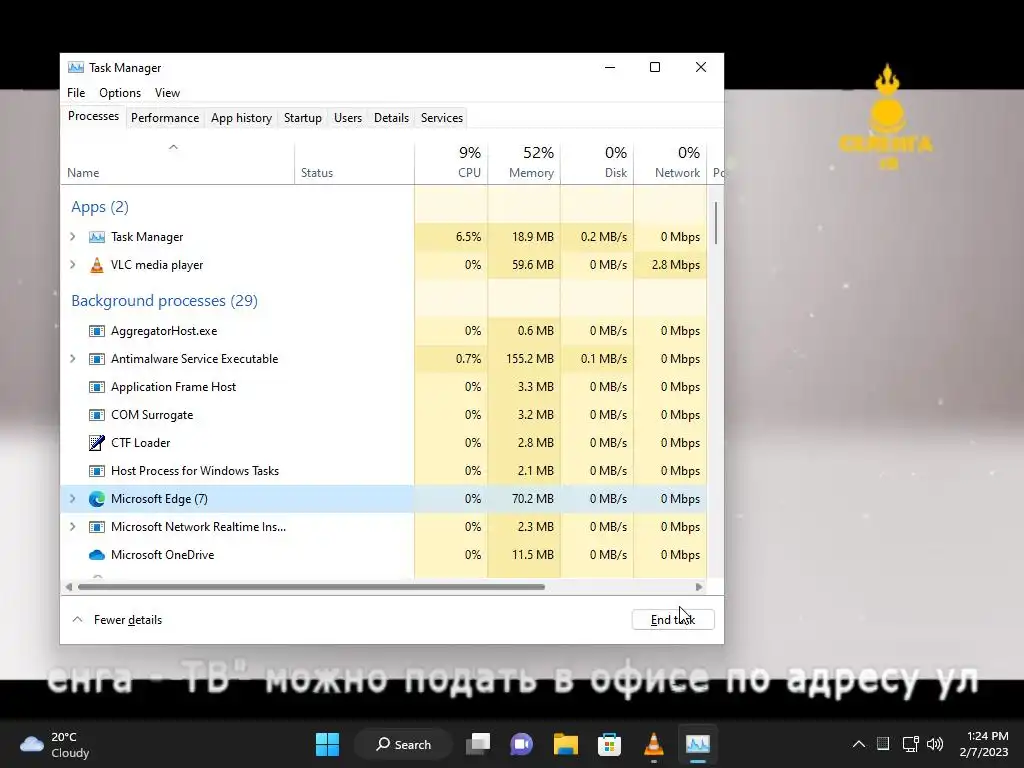Viewport: 1024px width, 768px height.
Task: Sort by the CPU column header
Action: [451, 163]
